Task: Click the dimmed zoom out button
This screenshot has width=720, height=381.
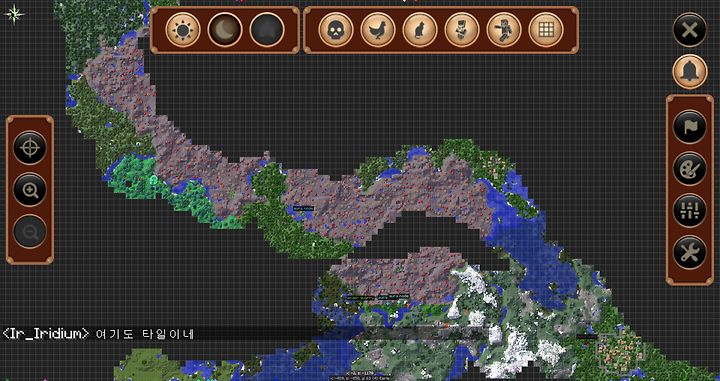Action: click(30, 232)
